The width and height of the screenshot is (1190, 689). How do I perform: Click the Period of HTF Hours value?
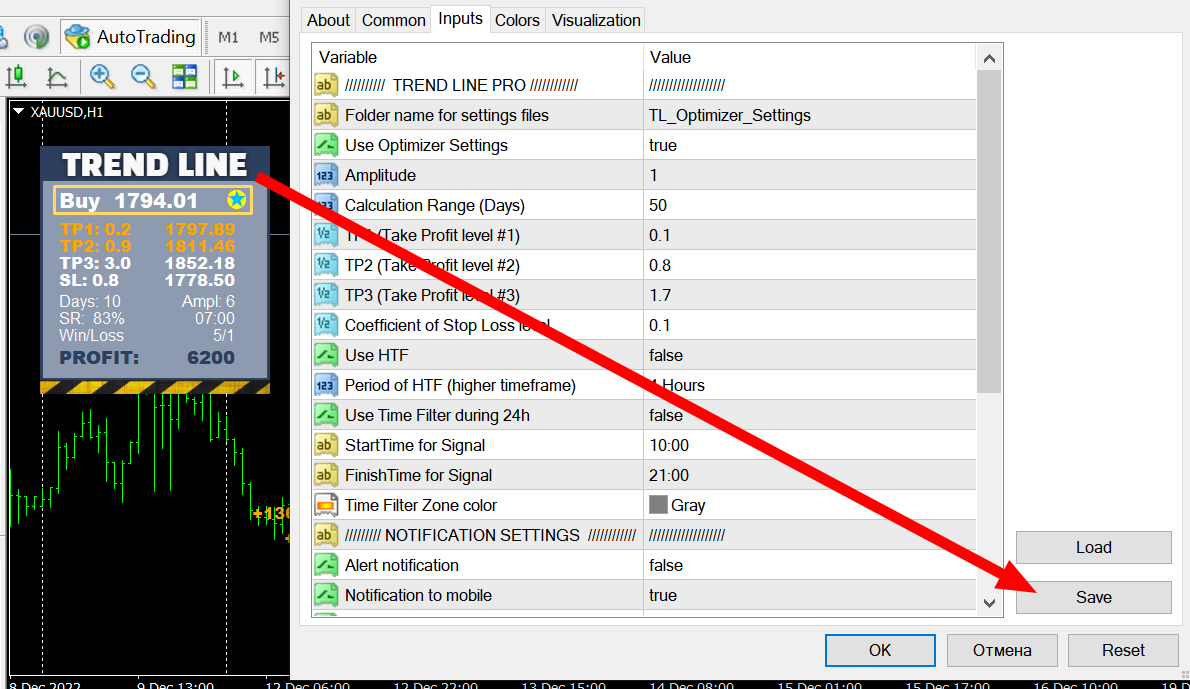point(809,385)
